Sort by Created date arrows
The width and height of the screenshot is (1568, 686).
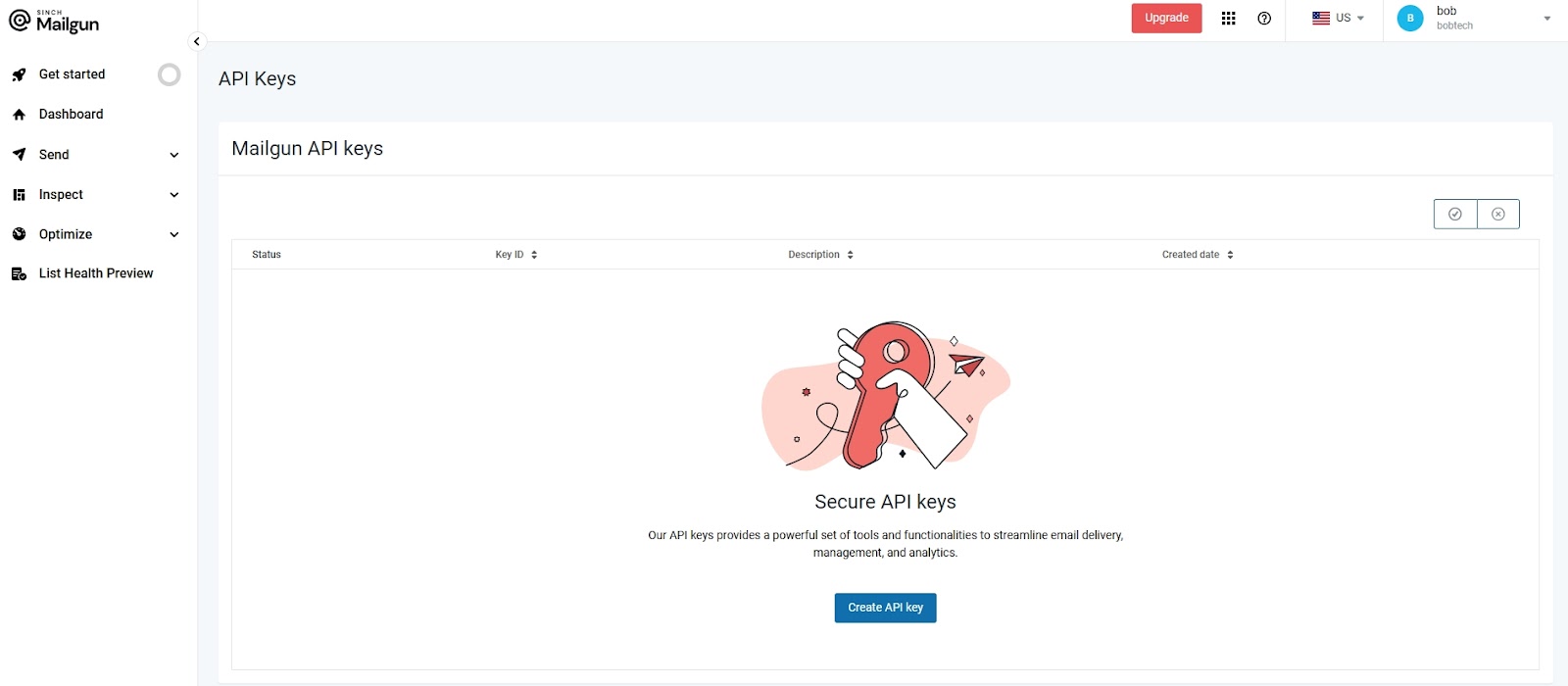click(x=1230, y=255)
